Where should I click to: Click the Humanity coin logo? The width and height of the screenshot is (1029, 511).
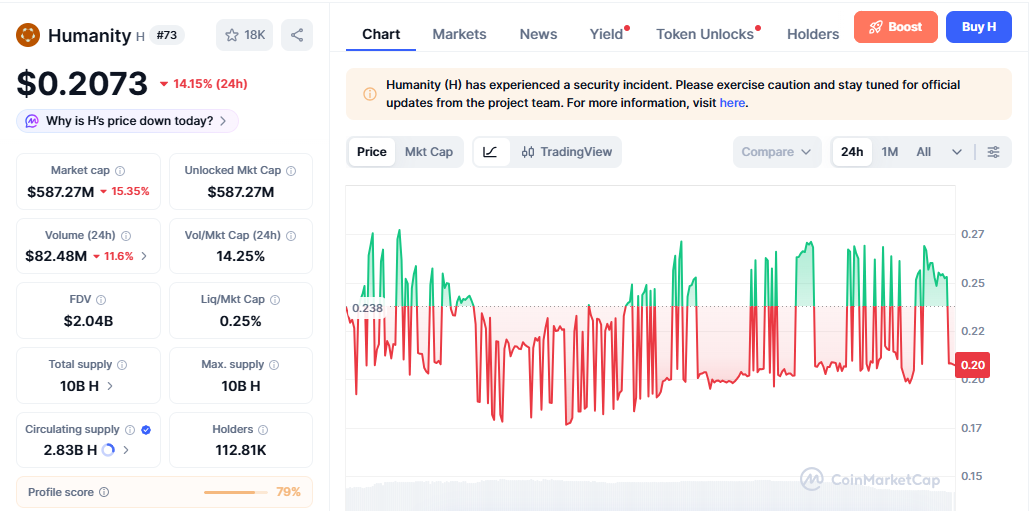(28, 35)
